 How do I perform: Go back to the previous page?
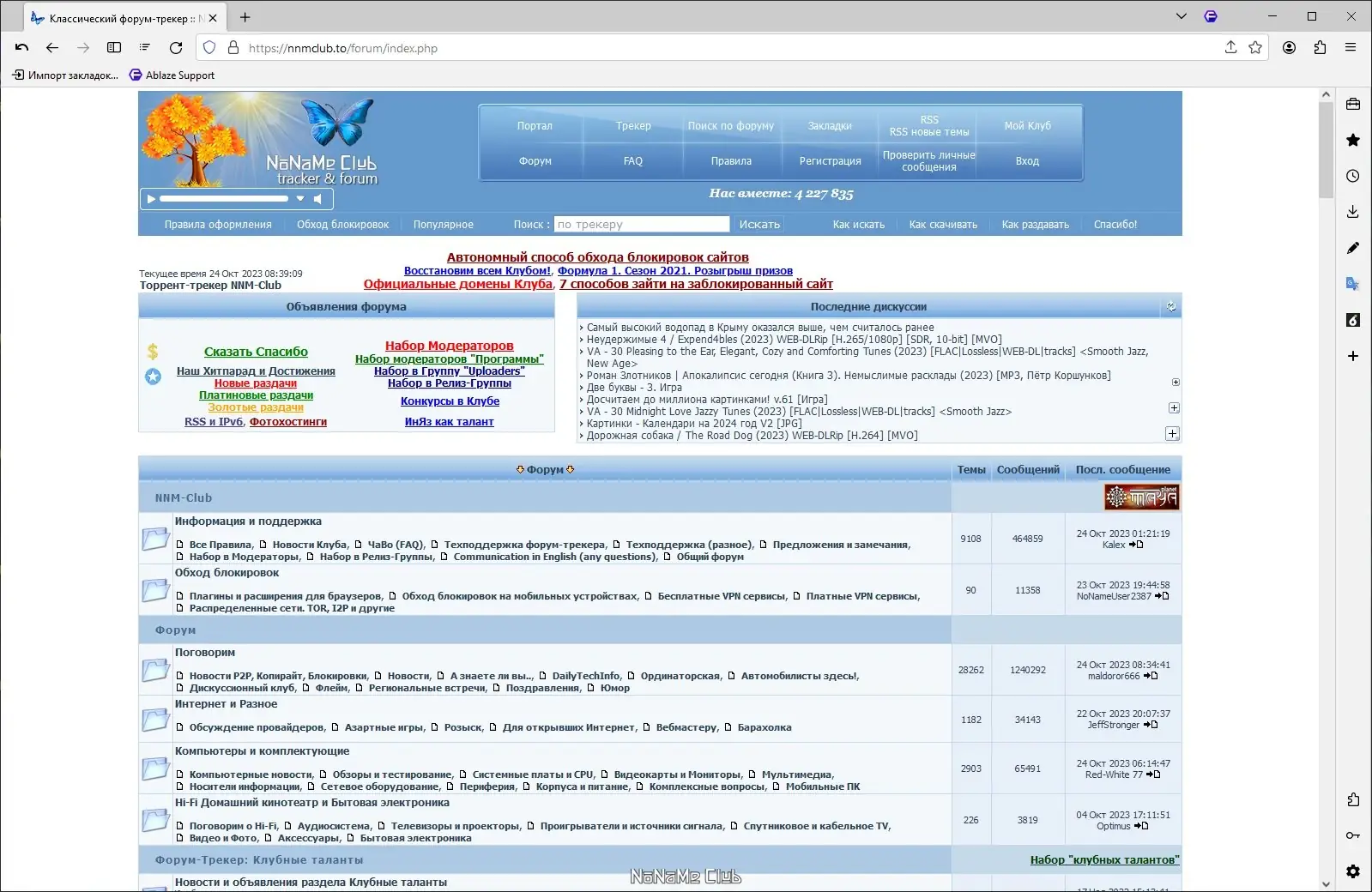pyautogui.click(x=52, y=48)
